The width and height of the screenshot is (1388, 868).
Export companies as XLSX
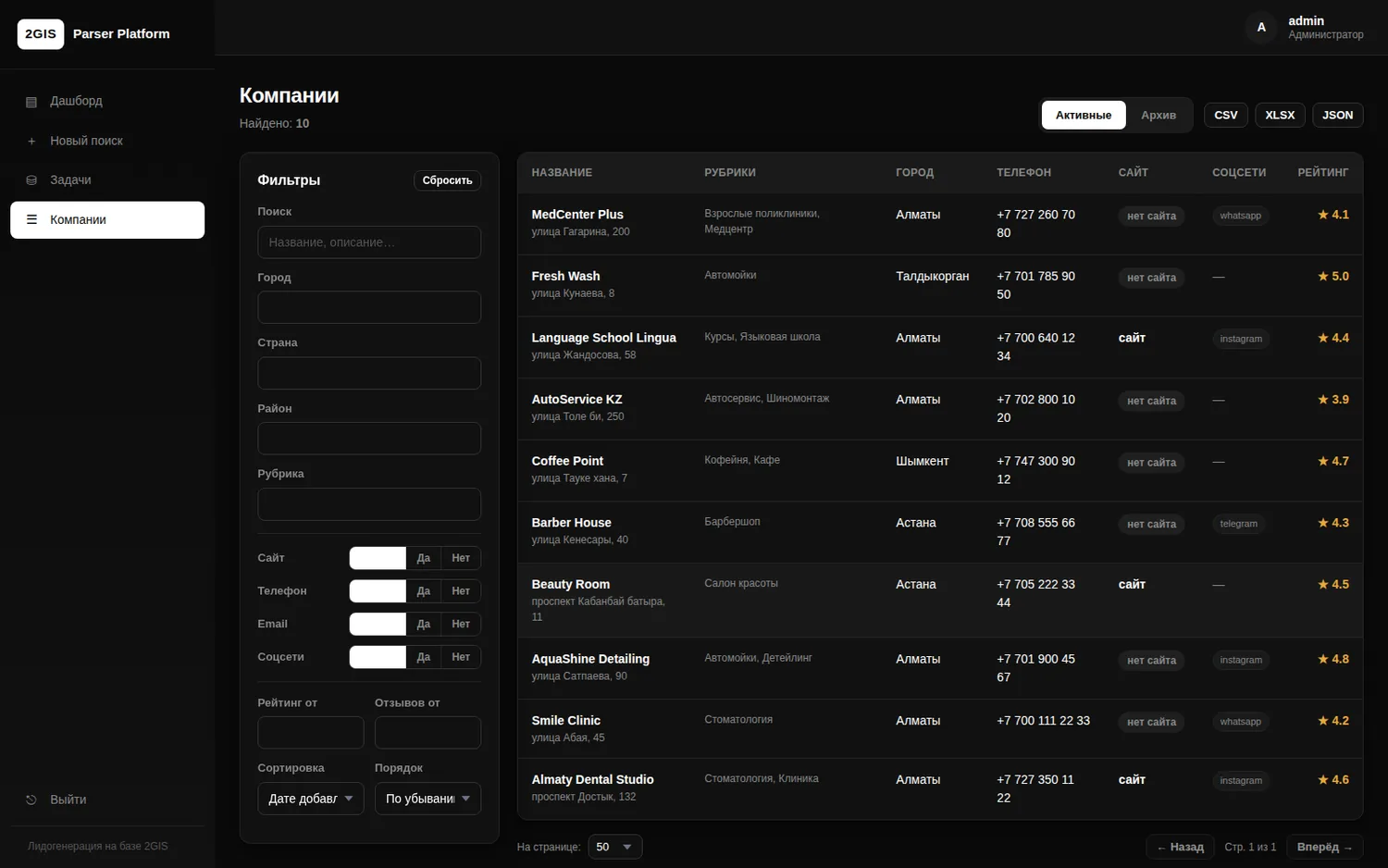(x=1280, y=116)
